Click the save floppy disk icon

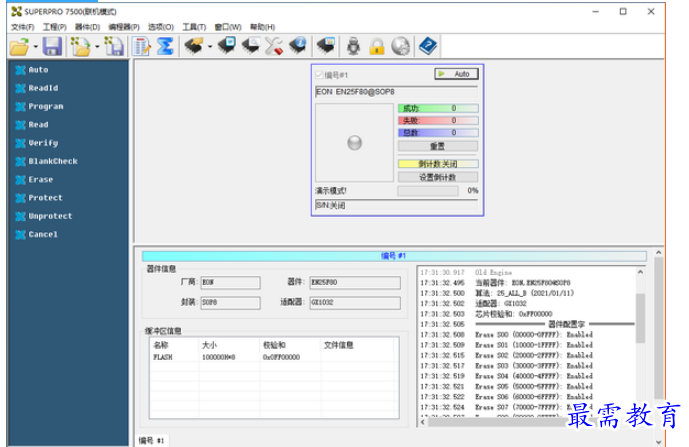[x=52, y=46]
